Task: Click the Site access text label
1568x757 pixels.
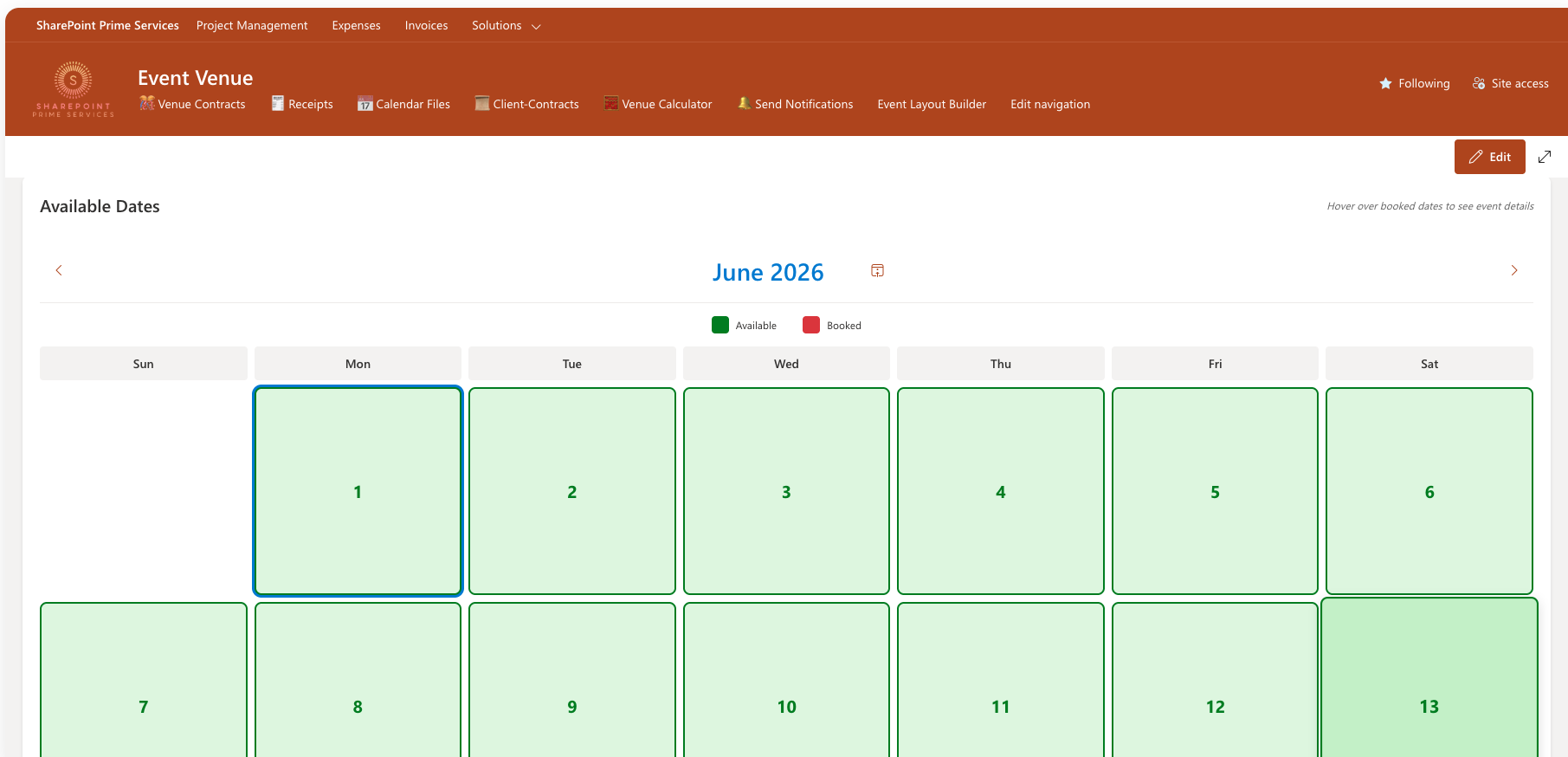Action: point(1520,83)
